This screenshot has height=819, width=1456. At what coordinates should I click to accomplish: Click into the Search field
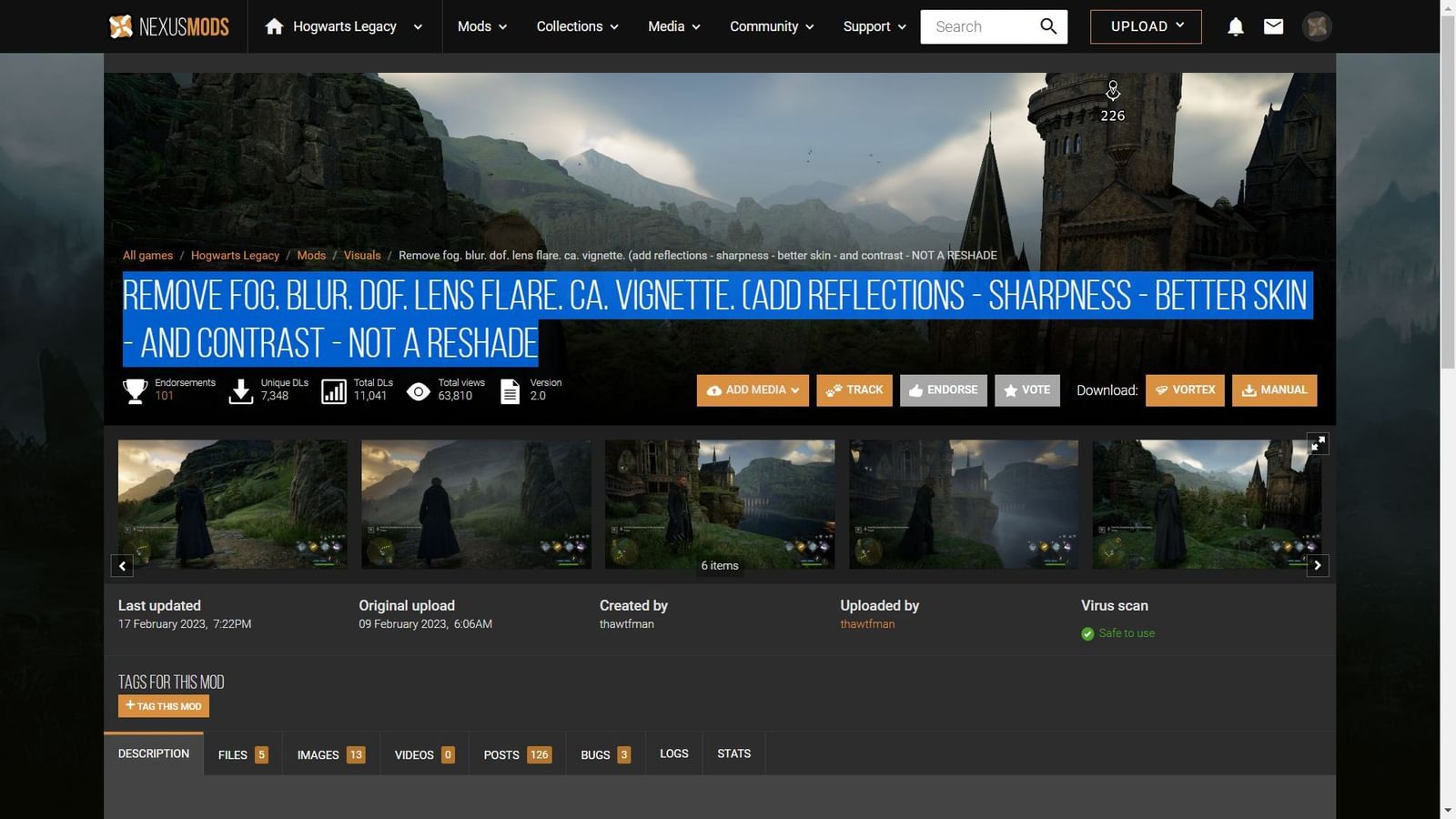click(x=978, y=26)
